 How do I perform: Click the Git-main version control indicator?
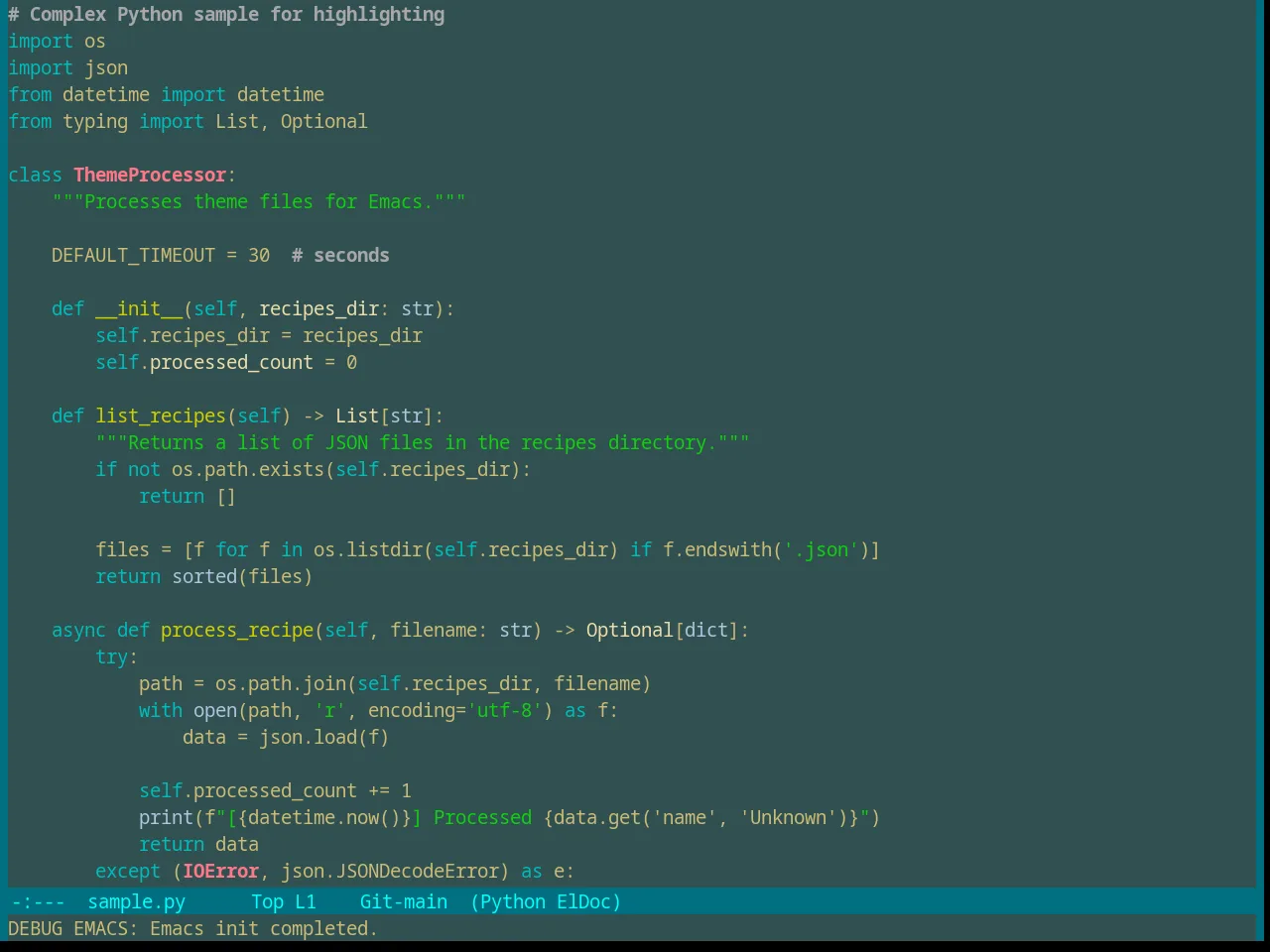(x=403, y=901)
